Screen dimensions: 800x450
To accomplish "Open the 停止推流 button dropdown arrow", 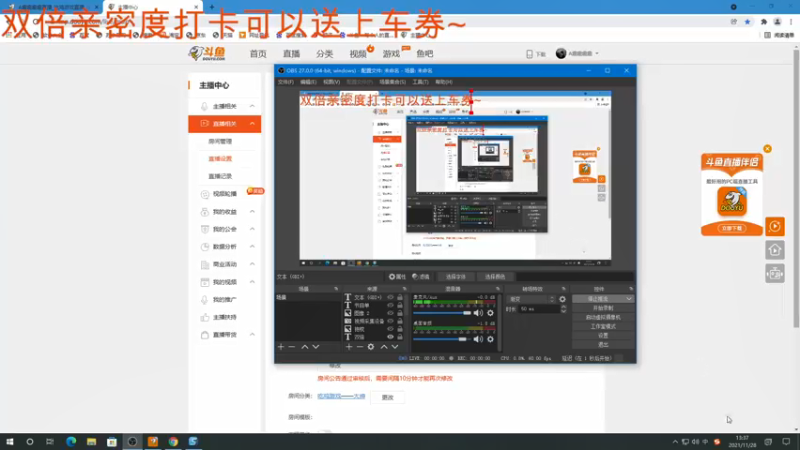I will [x=629, y=299].
